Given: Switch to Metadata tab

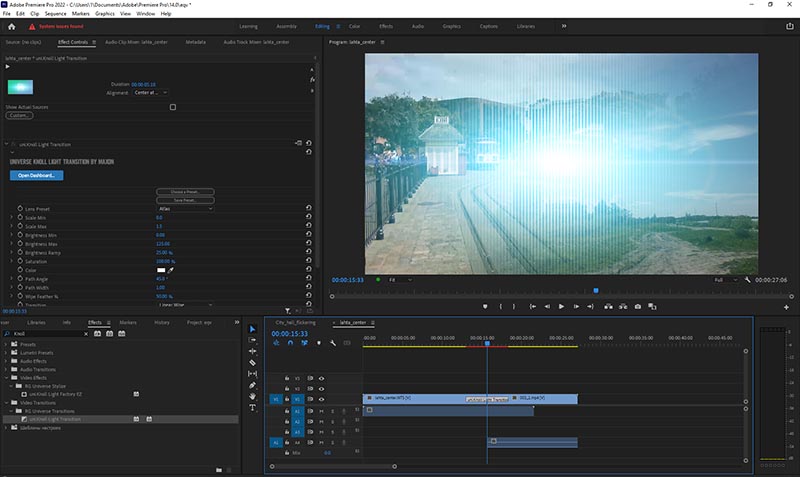Looking at the screenshot, I should [195, 42].
